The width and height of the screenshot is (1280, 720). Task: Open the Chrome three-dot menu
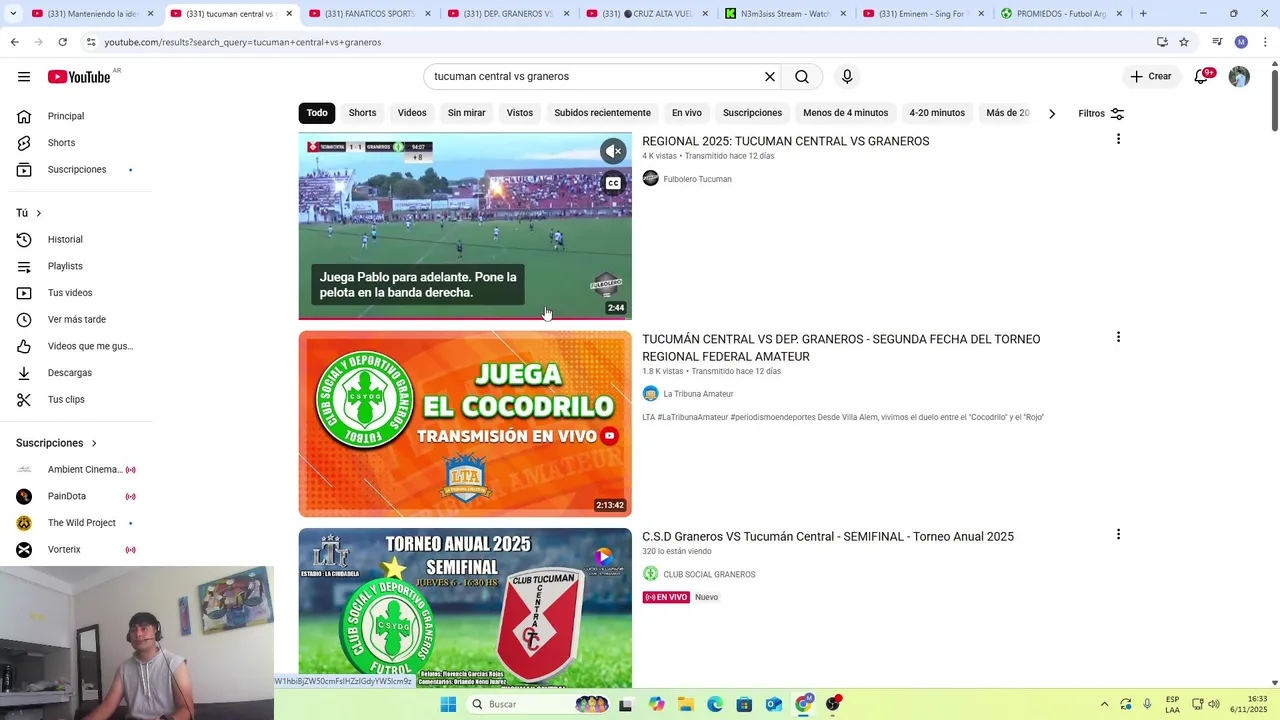pyautogui.click(x=1265, y=42)
